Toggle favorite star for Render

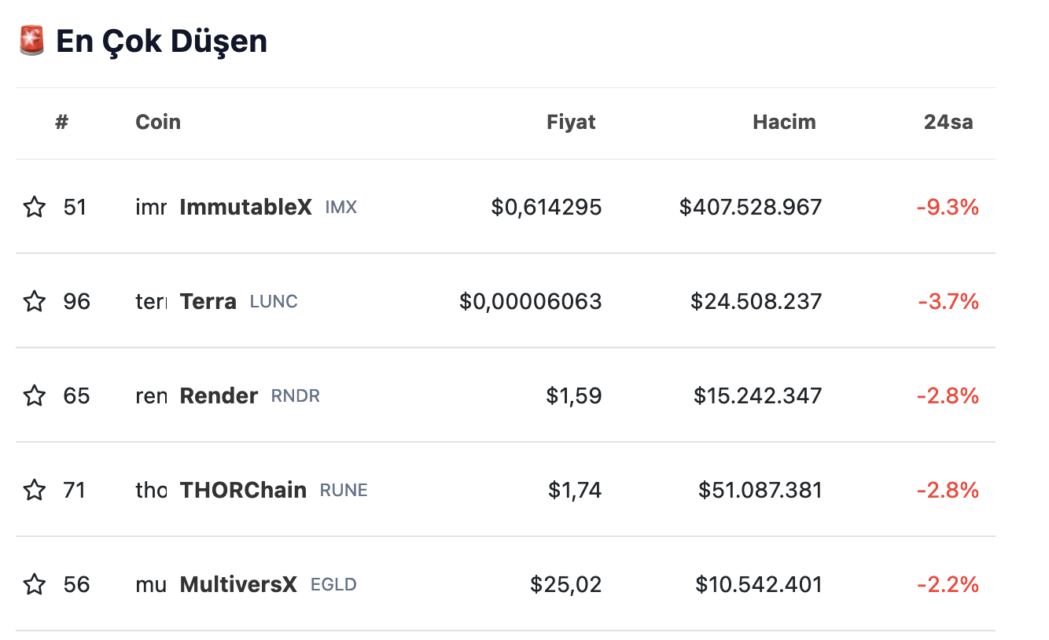[34, 396]
